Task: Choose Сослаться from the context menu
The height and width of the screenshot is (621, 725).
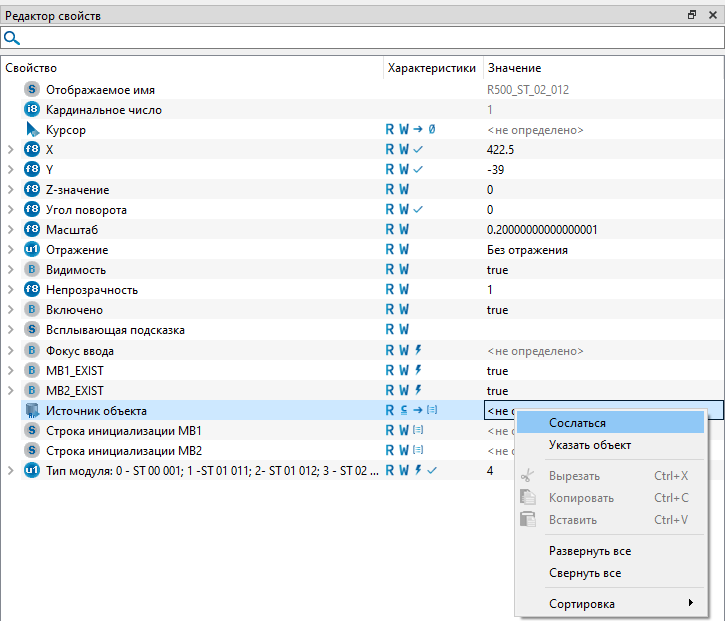Action: click(577, 423)
